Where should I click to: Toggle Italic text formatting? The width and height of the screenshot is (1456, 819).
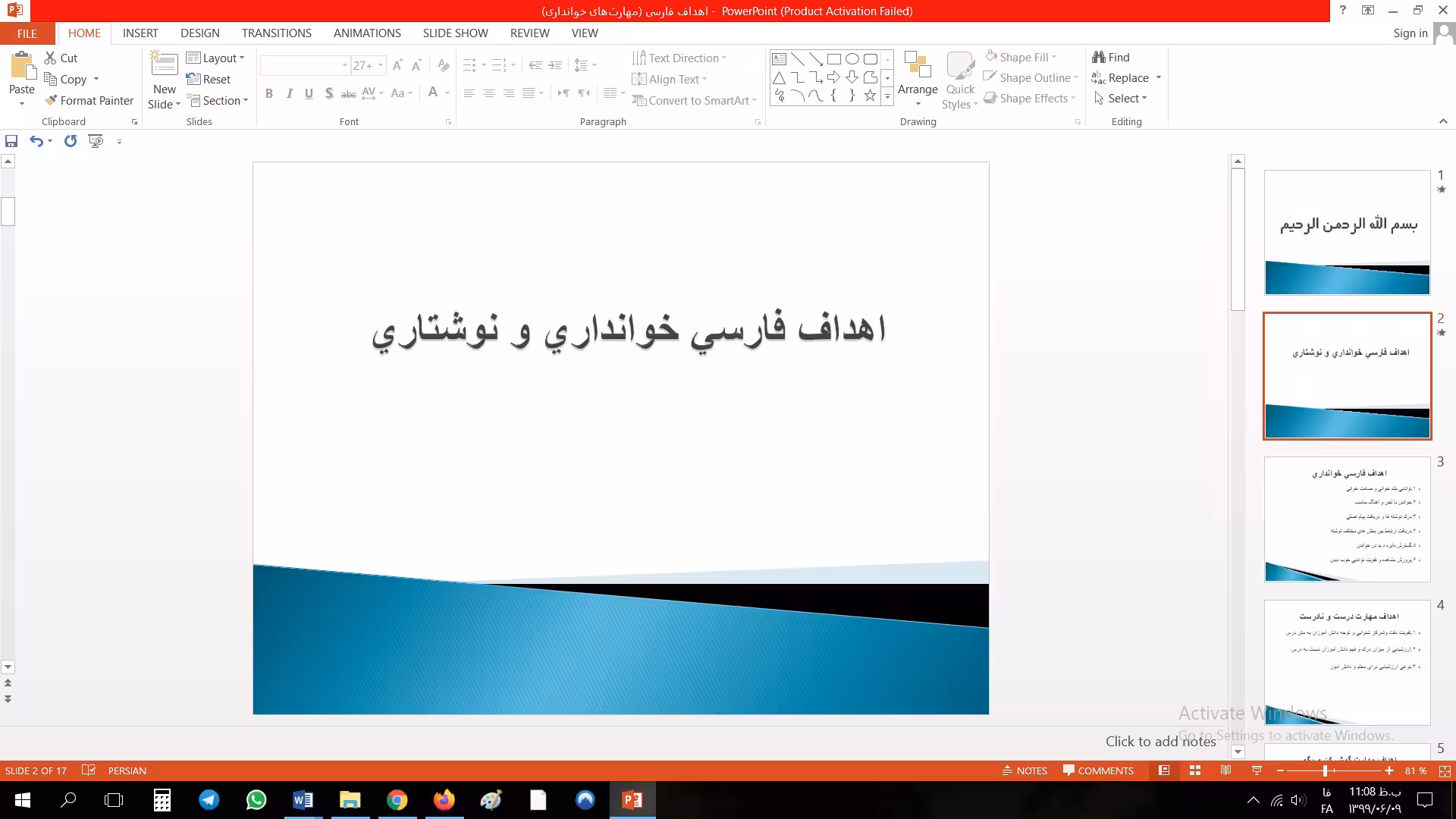pos(289,93)
